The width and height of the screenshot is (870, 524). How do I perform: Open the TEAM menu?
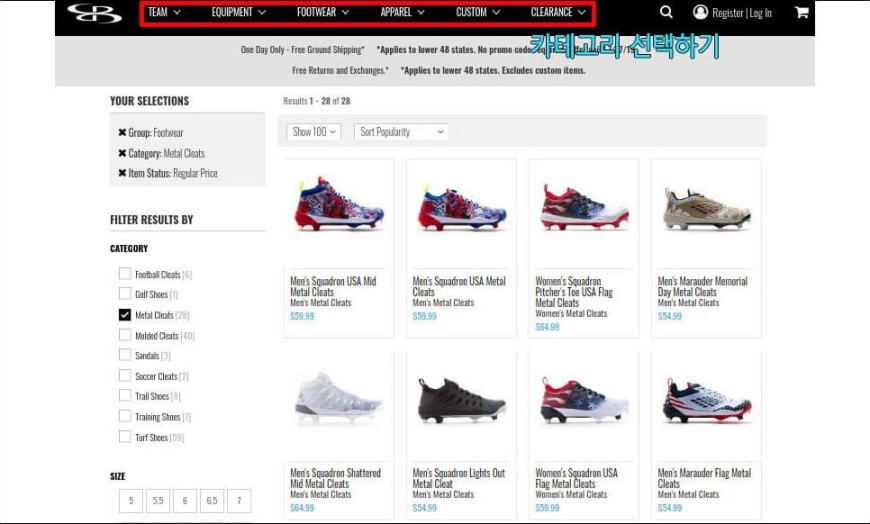164,12
